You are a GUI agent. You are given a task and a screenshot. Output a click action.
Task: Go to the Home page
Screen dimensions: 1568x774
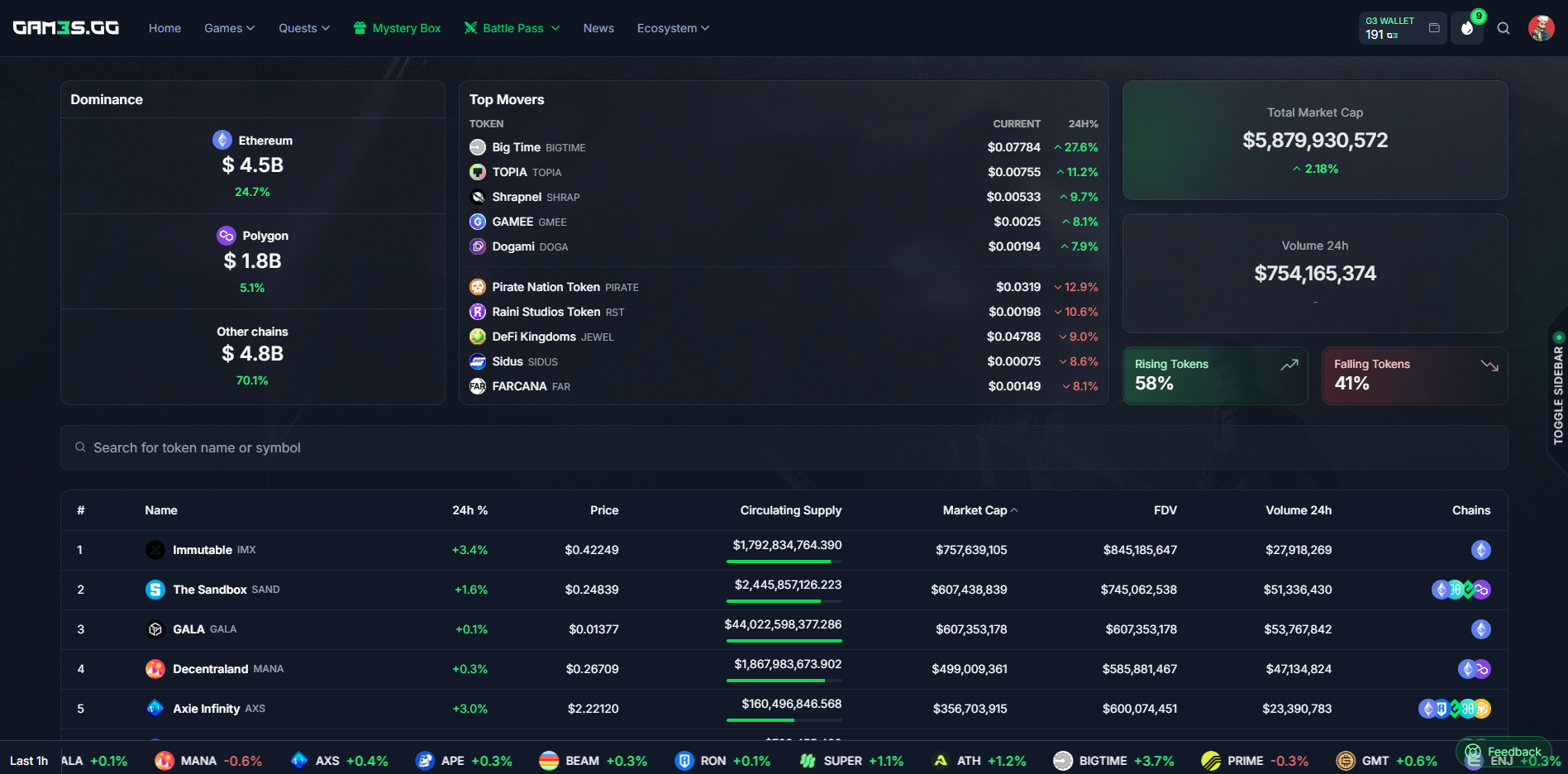click(164, 28)
